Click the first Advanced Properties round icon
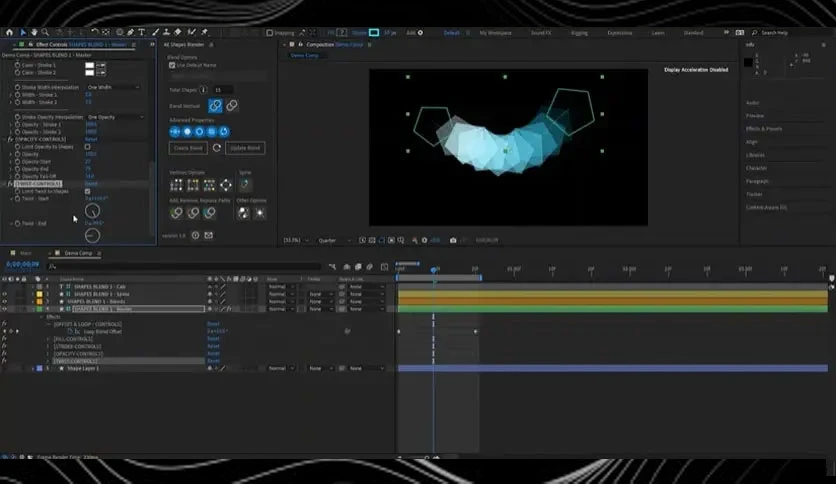 tap(175, 132)
